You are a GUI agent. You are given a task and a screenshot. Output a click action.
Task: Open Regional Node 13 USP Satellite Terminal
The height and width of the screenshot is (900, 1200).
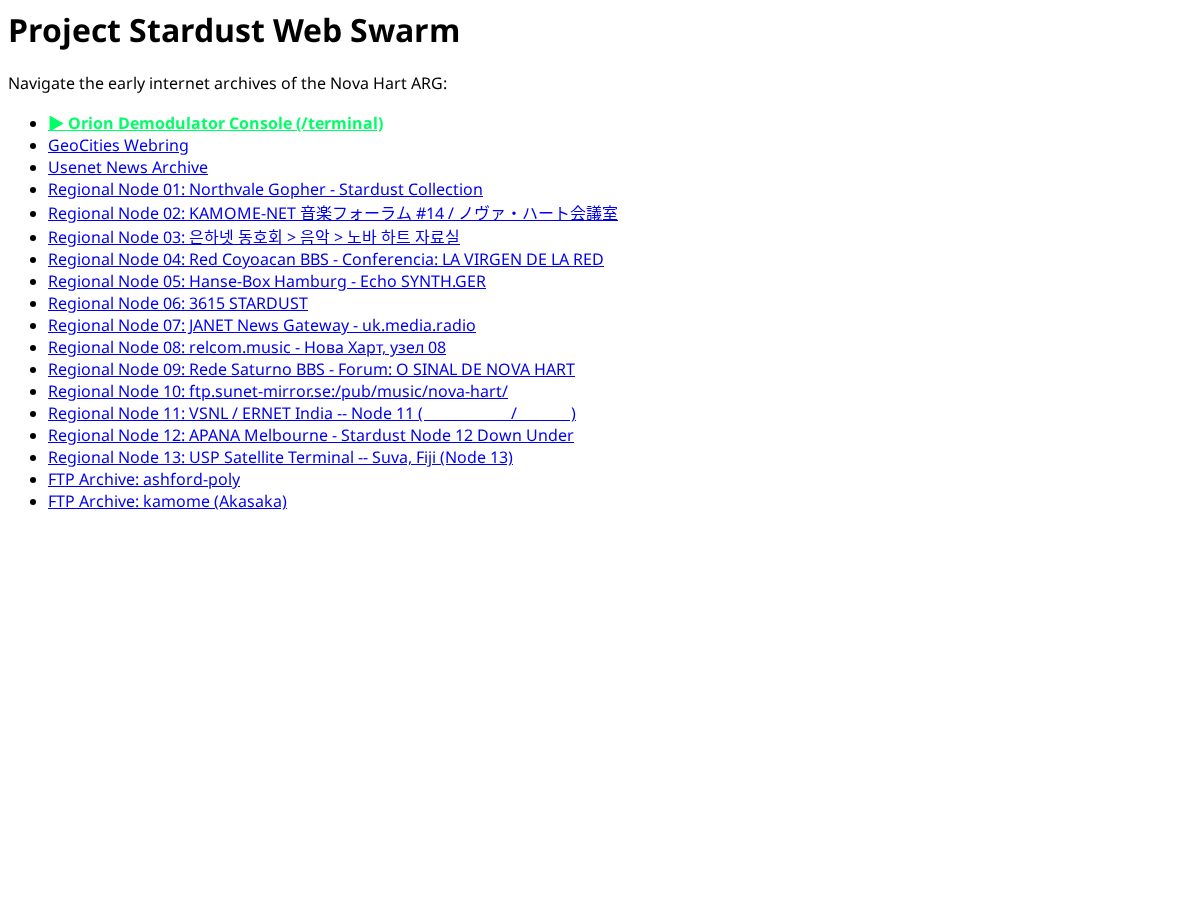click(280, 457)
